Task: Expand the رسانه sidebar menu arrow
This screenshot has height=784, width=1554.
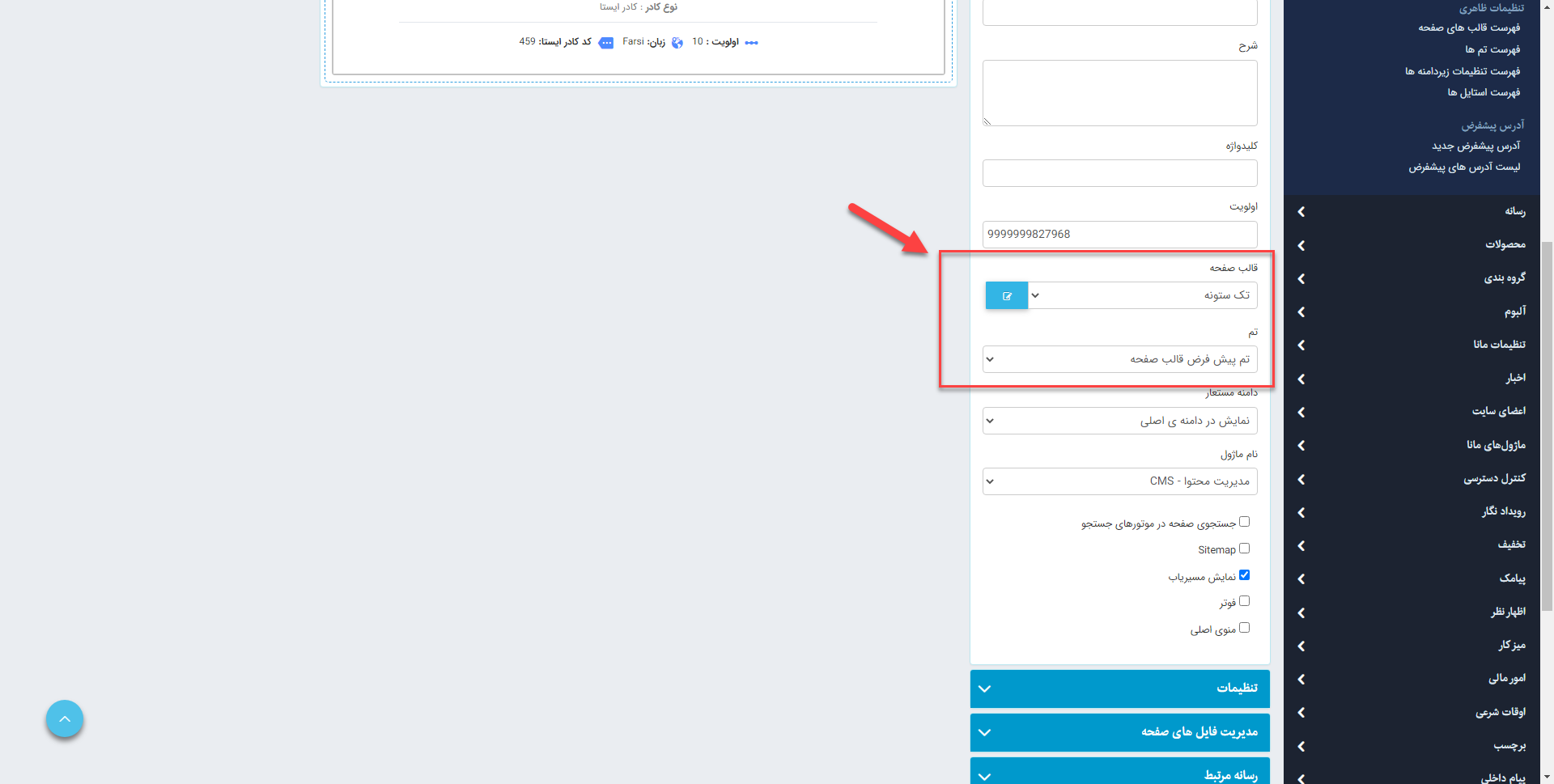Action: (x=1301, y=212)
